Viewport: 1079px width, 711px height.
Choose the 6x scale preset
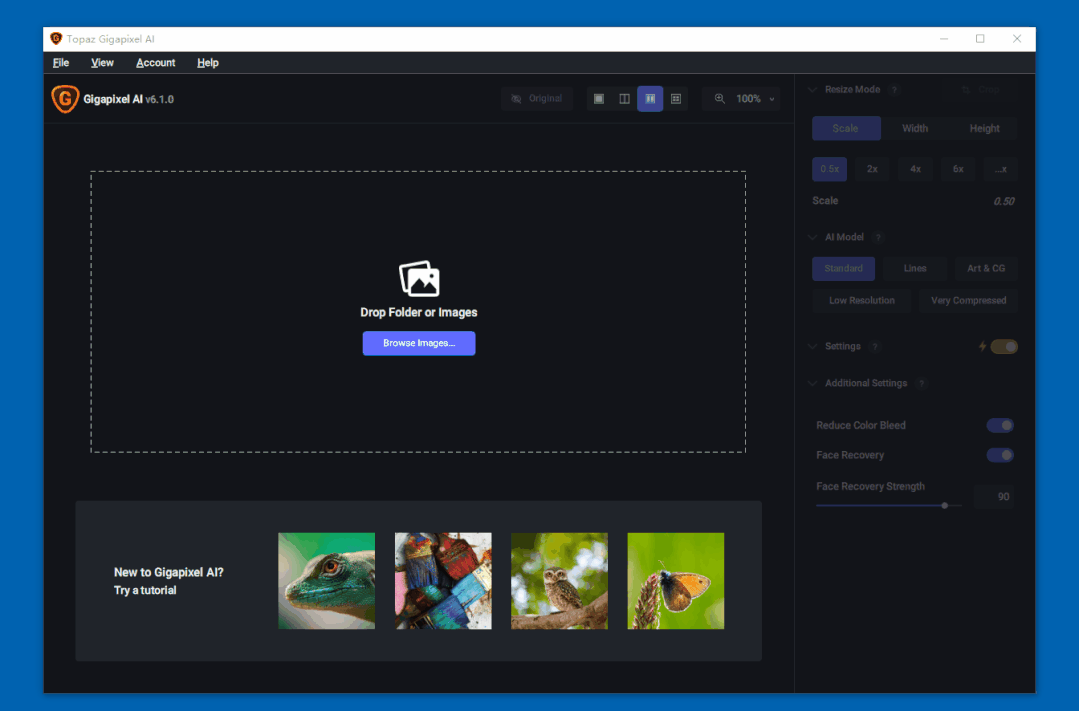(958, 169)
